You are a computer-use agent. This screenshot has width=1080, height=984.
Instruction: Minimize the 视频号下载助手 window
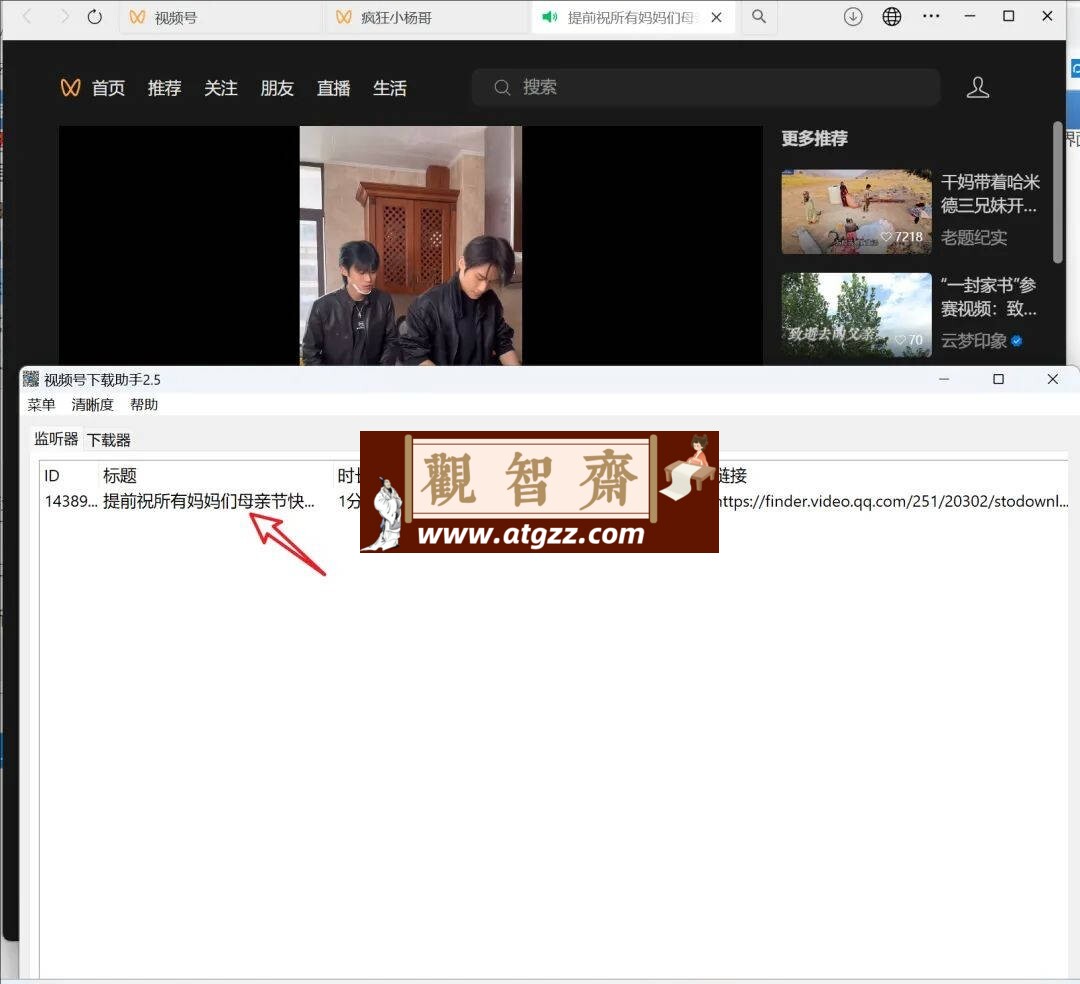944,379
